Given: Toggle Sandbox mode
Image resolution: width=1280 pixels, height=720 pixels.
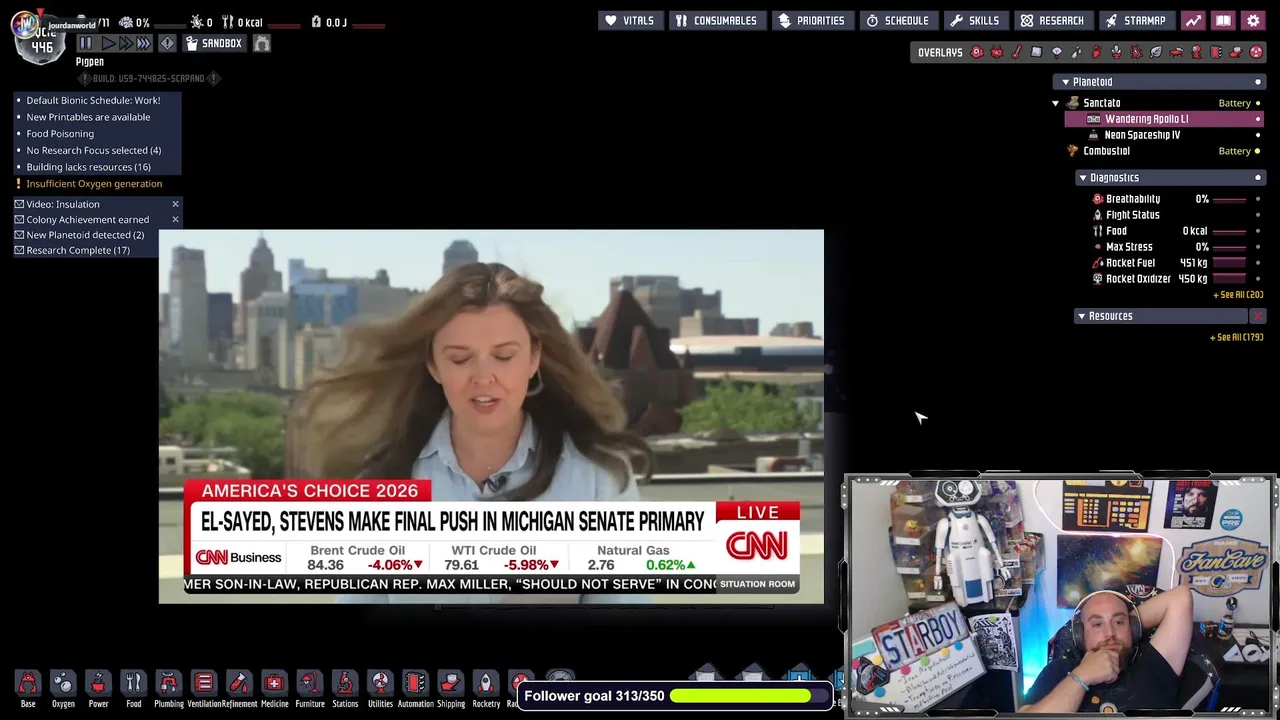Looking at the screenshot, I should click(x=214, y=43).
